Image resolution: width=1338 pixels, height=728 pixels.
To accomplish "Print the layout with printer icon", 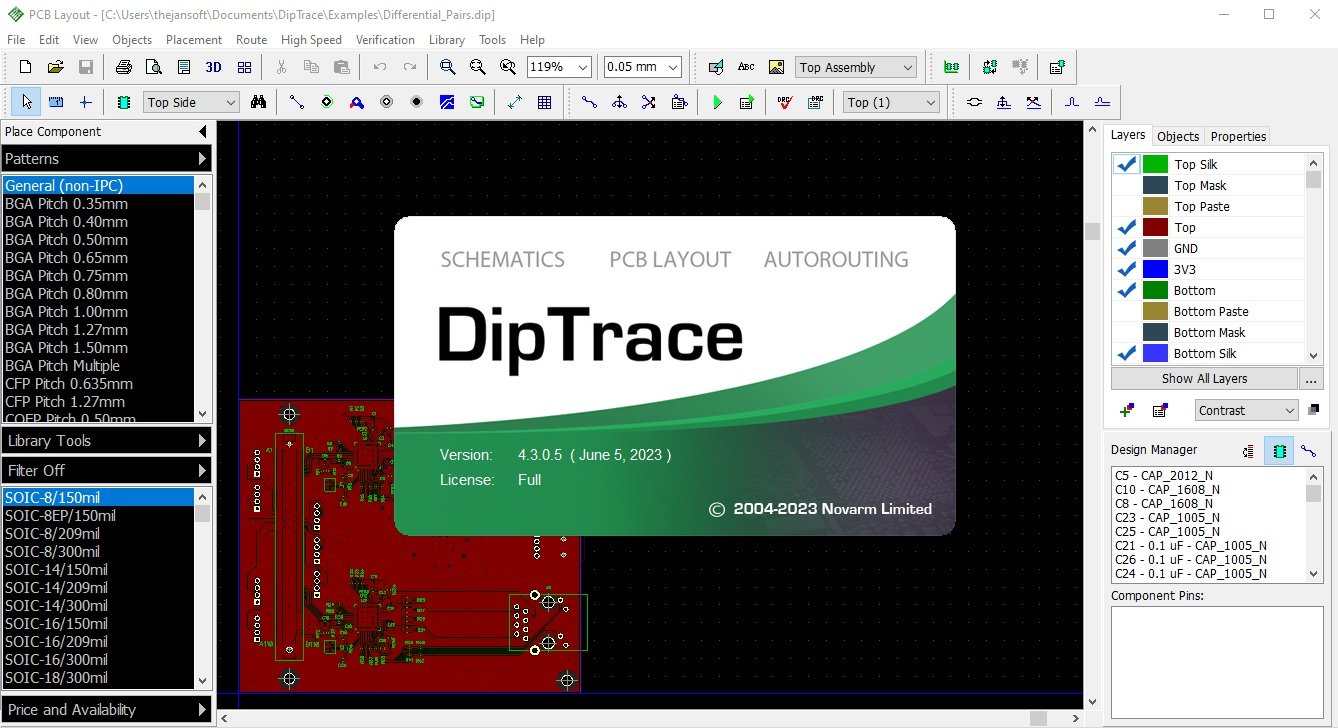I will pyautogui.click(x=124, y=67).
